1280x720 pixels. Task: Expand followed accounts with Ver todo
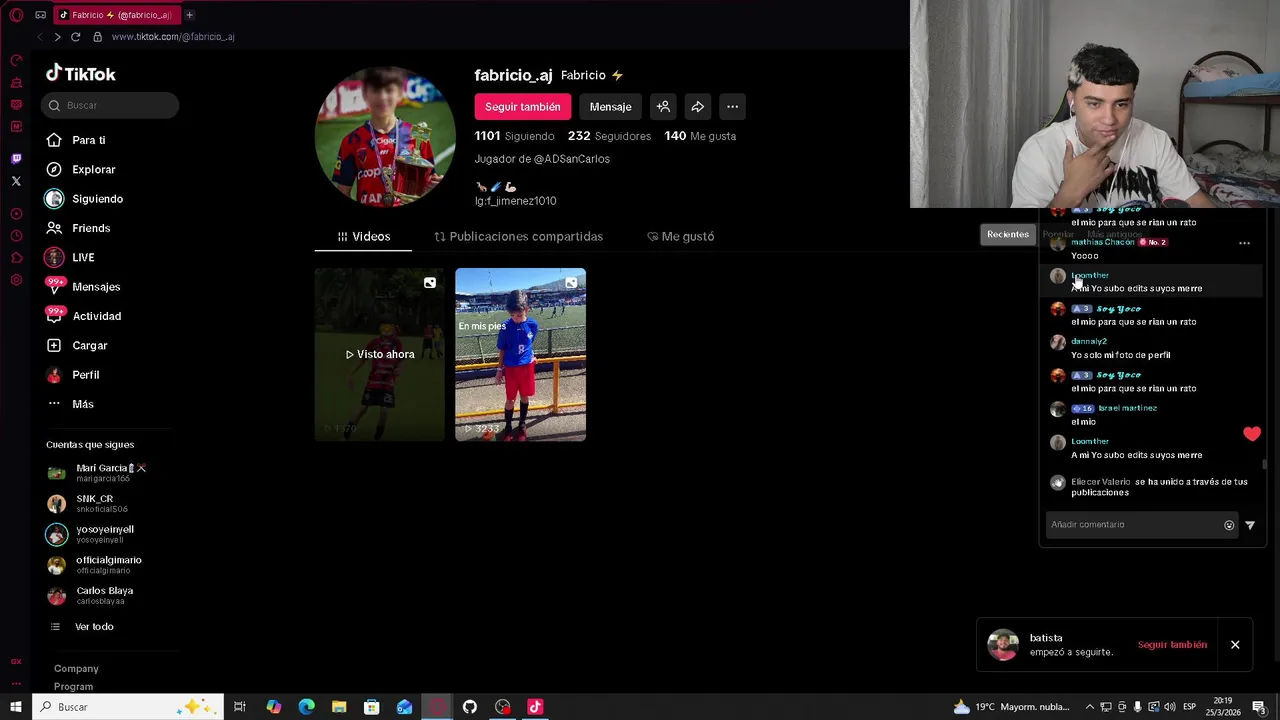click(x=94, y=627)
